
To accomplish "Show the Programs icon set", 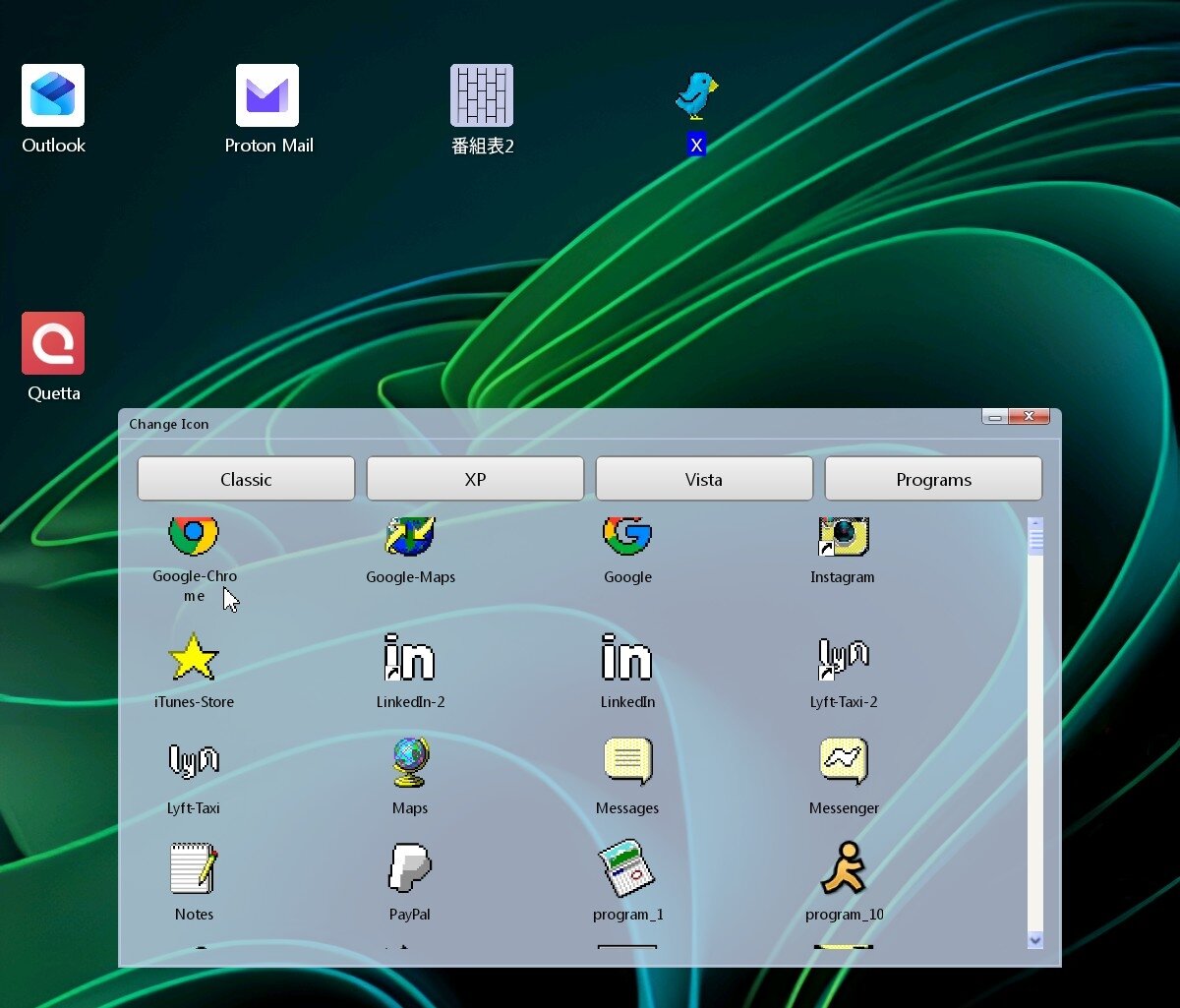I will click(x=933, y=479).
